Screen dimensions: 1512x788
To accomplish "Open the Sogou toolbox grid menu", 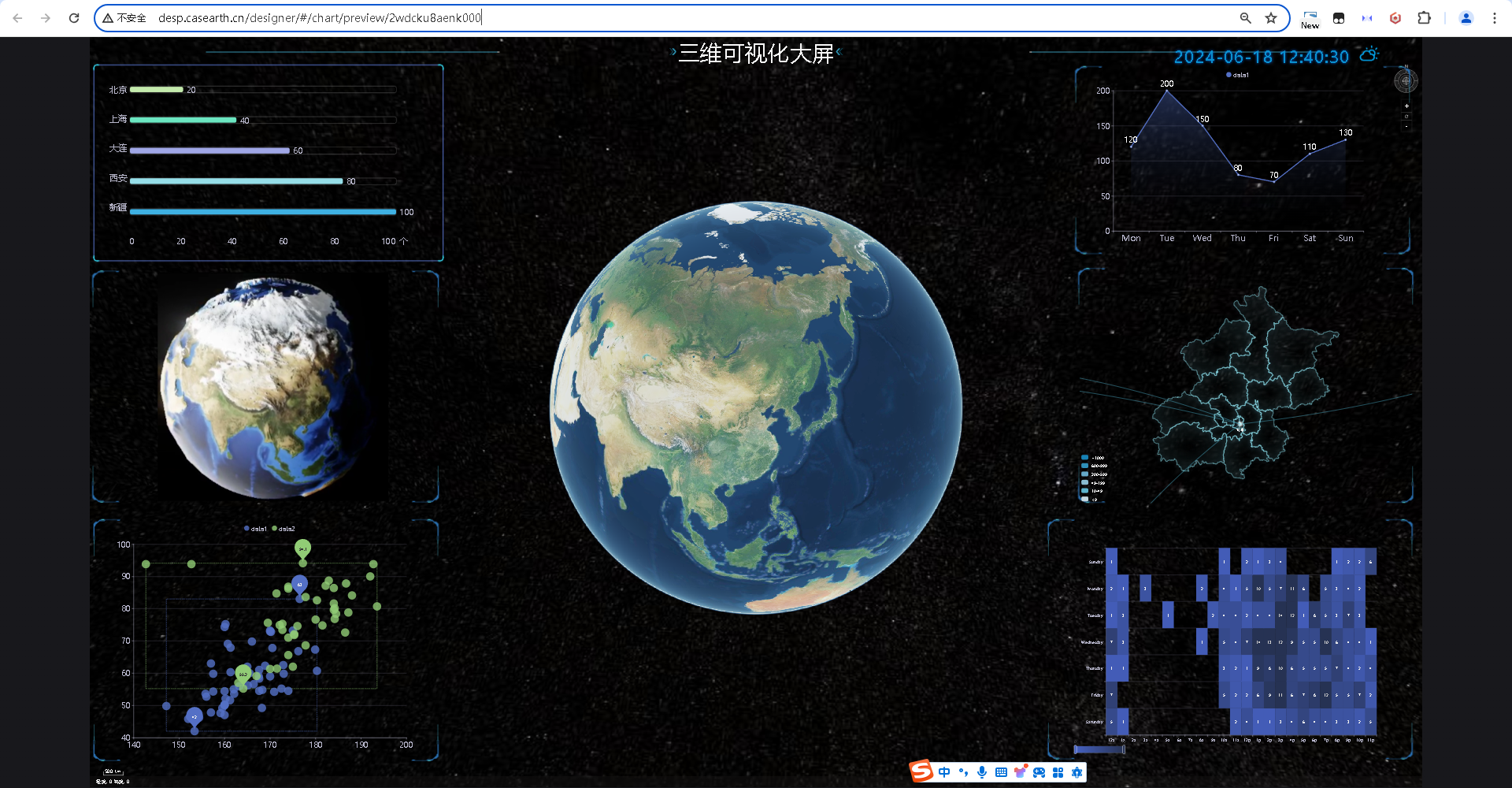I will (x=1058, y=772).
